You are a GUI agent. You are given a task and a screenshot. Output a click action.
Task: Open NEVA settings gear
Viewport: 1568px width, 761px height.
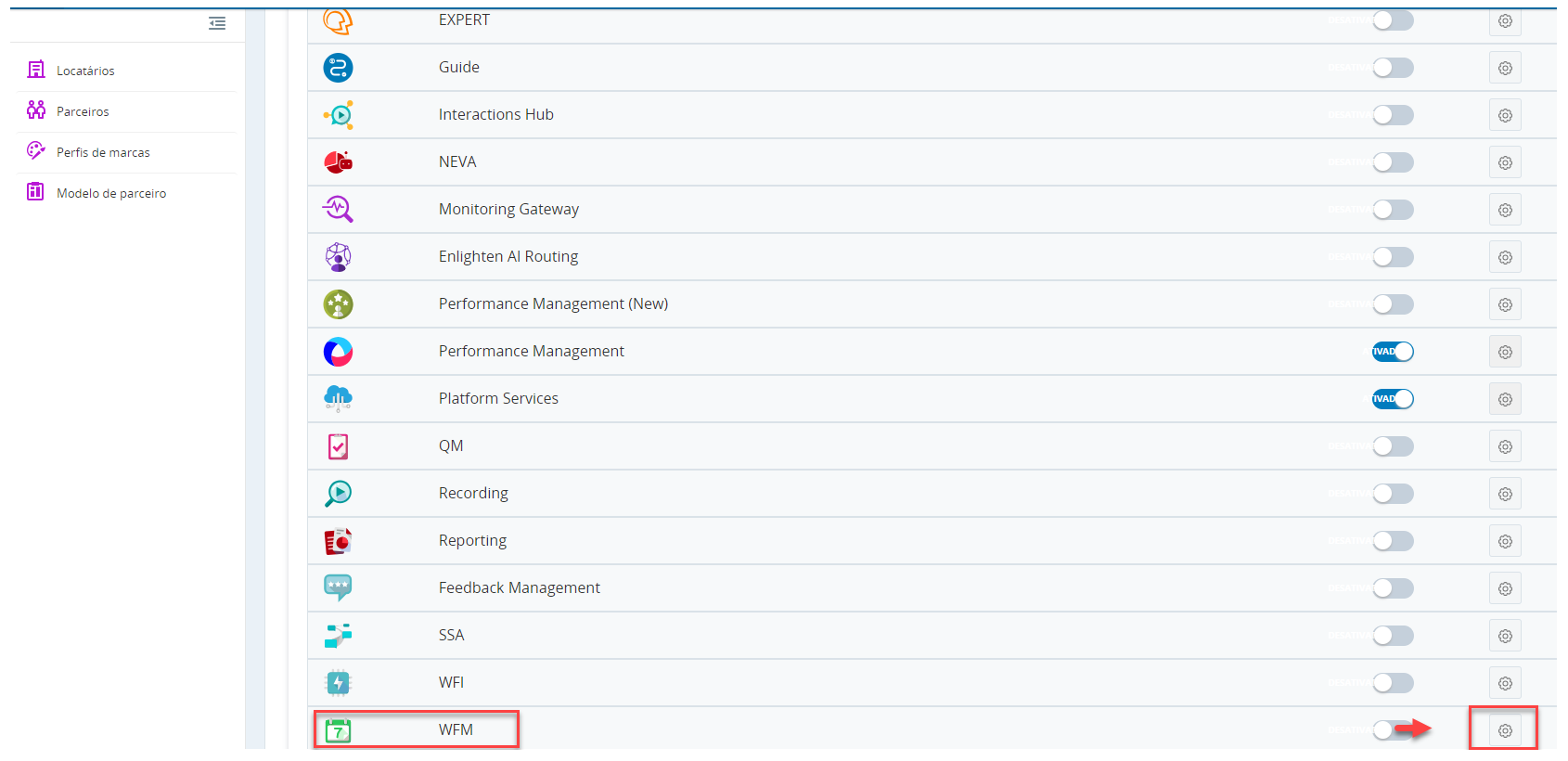(1505, 163)
